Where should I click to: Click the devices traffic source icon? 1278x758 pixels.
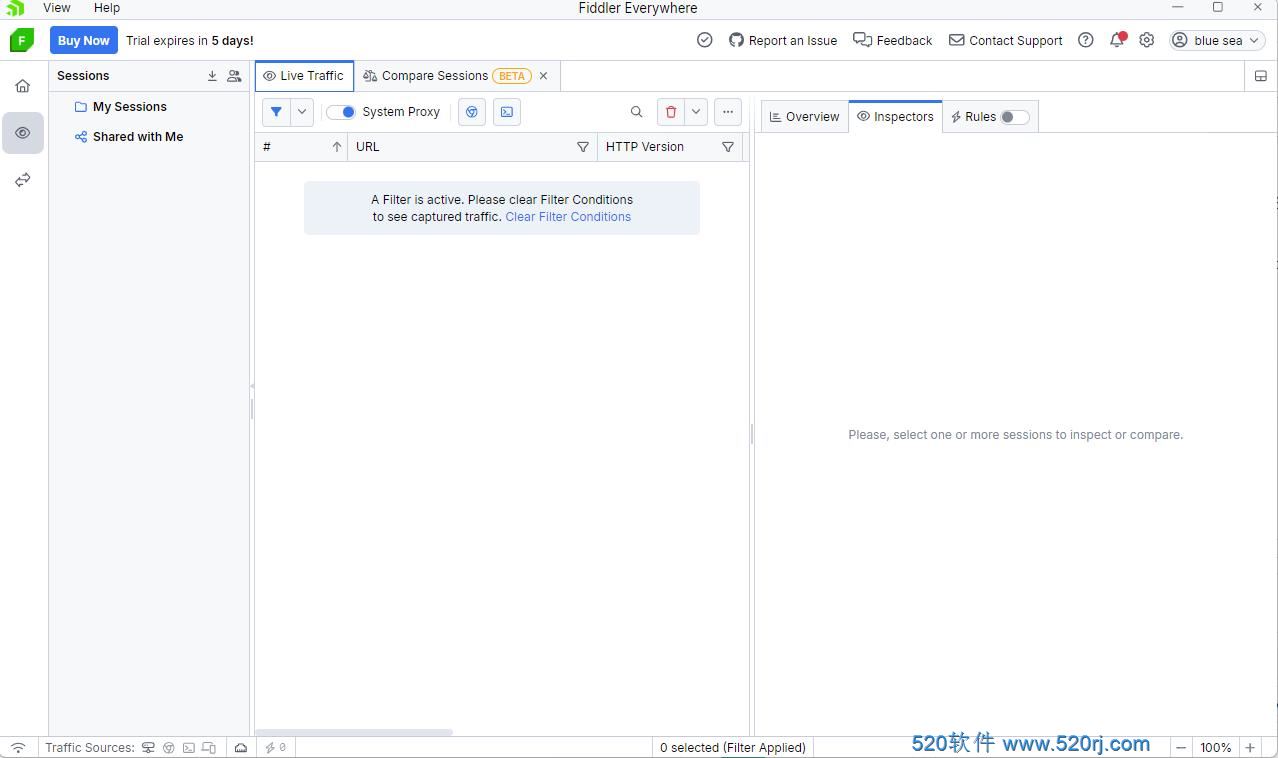(209, 747)
